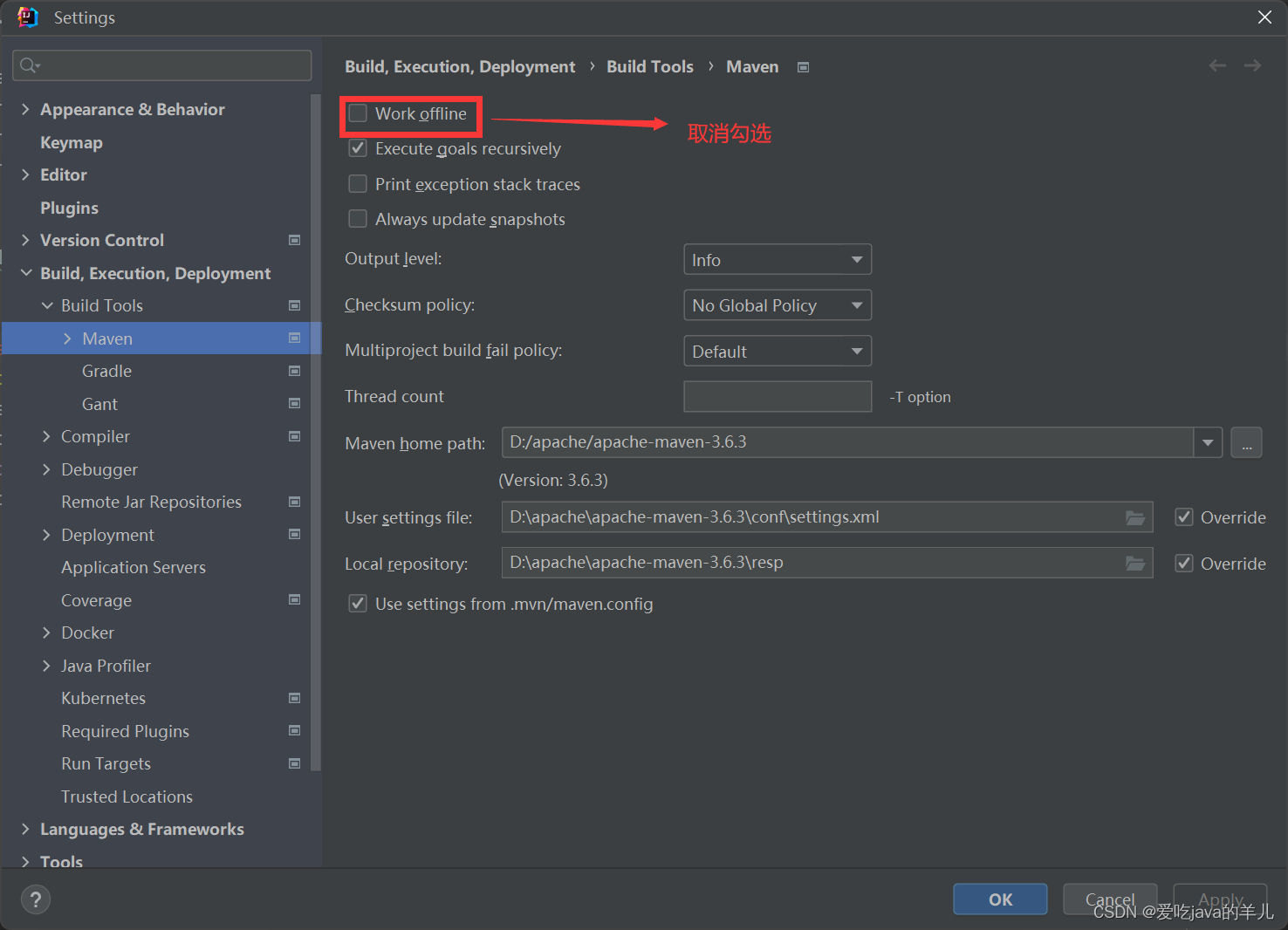The image size is (1288, 930).
Task: Open the Maven home path dropdown arrow
Action: click(x=1208, y=442)
